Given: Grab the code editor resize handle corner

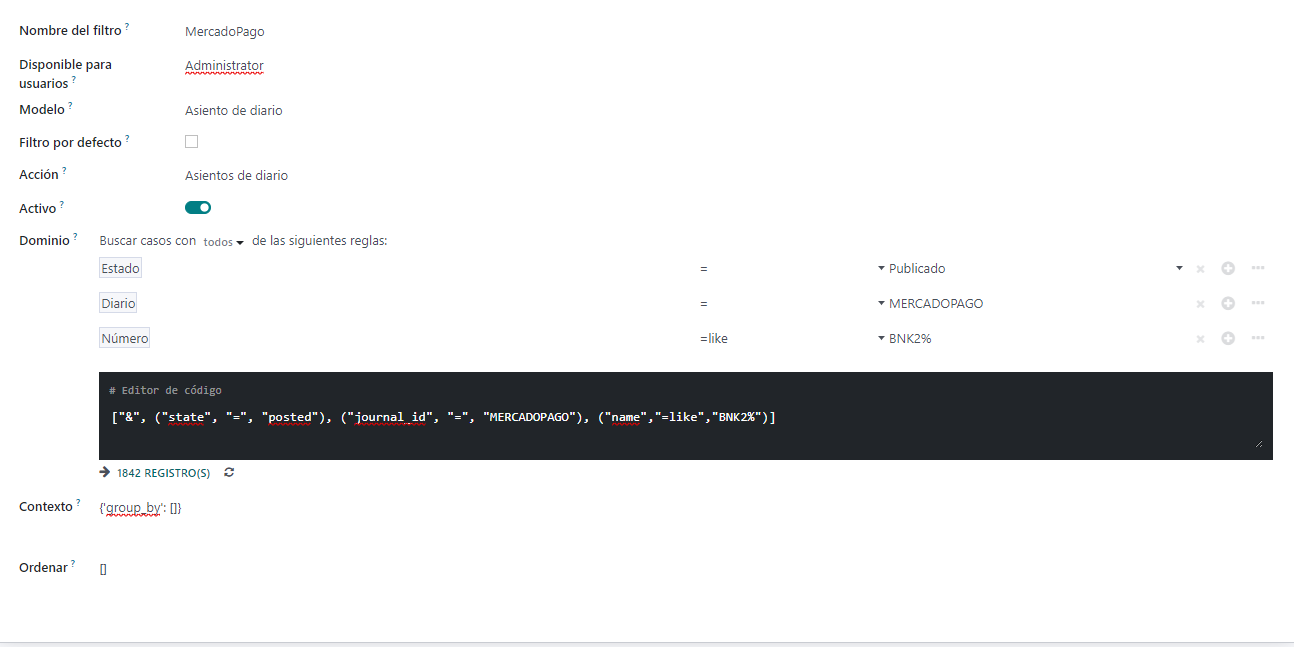Looking at the screenshot, I should 1259,443.
